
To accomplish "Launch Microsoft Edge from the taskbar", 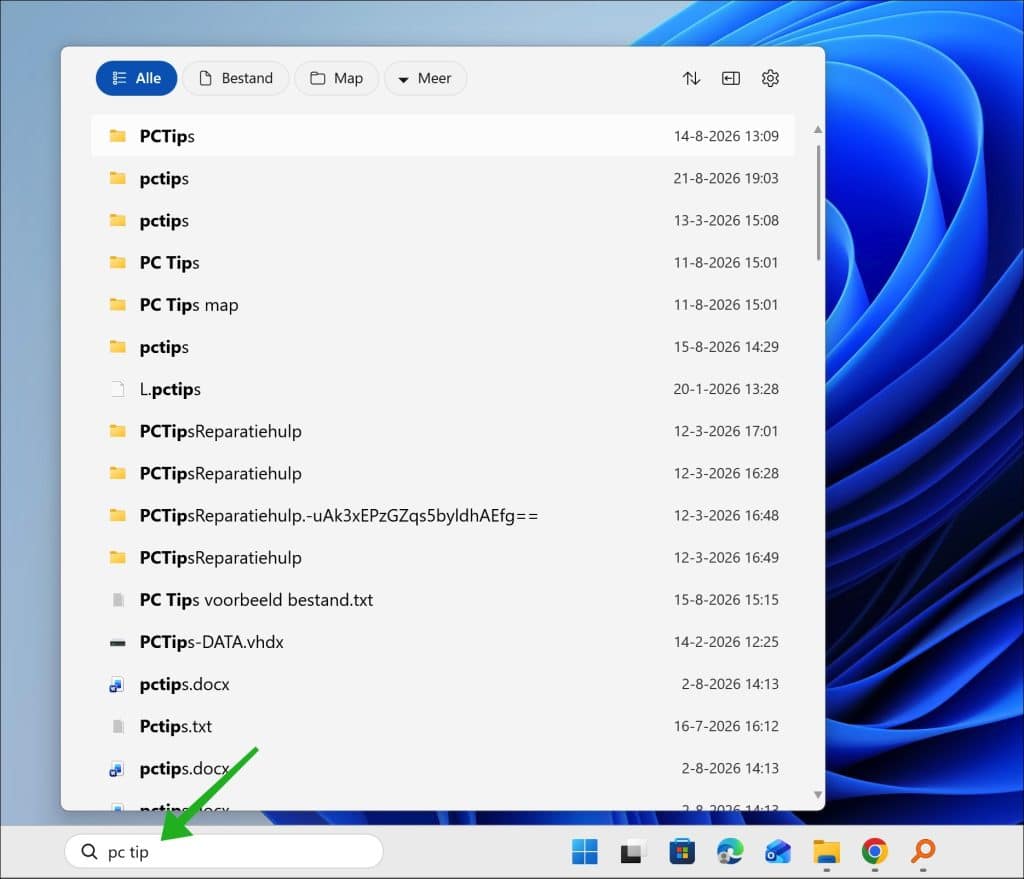I will click(x=730, y=852).
